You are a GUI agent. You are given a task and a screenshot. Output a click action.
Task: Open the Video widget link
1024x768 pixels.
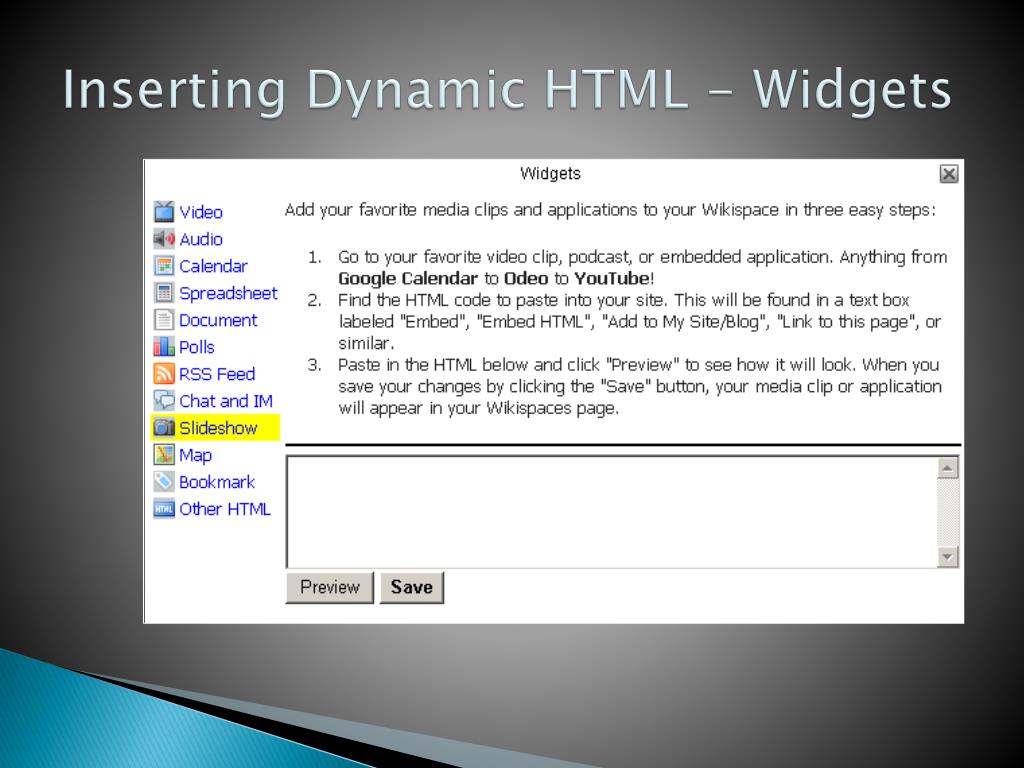click(201, 212)
